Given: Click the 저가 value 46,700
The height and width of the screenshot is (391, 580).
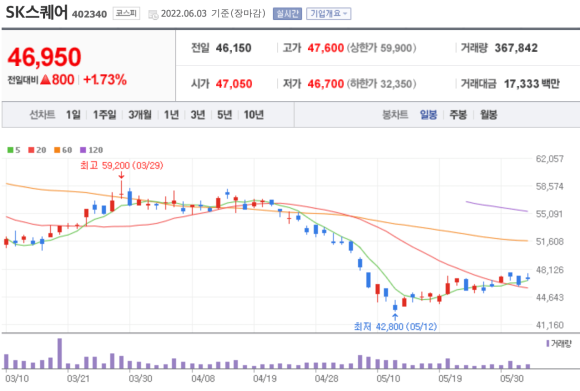Looking at the screenshot, I should tap(326, 84).
